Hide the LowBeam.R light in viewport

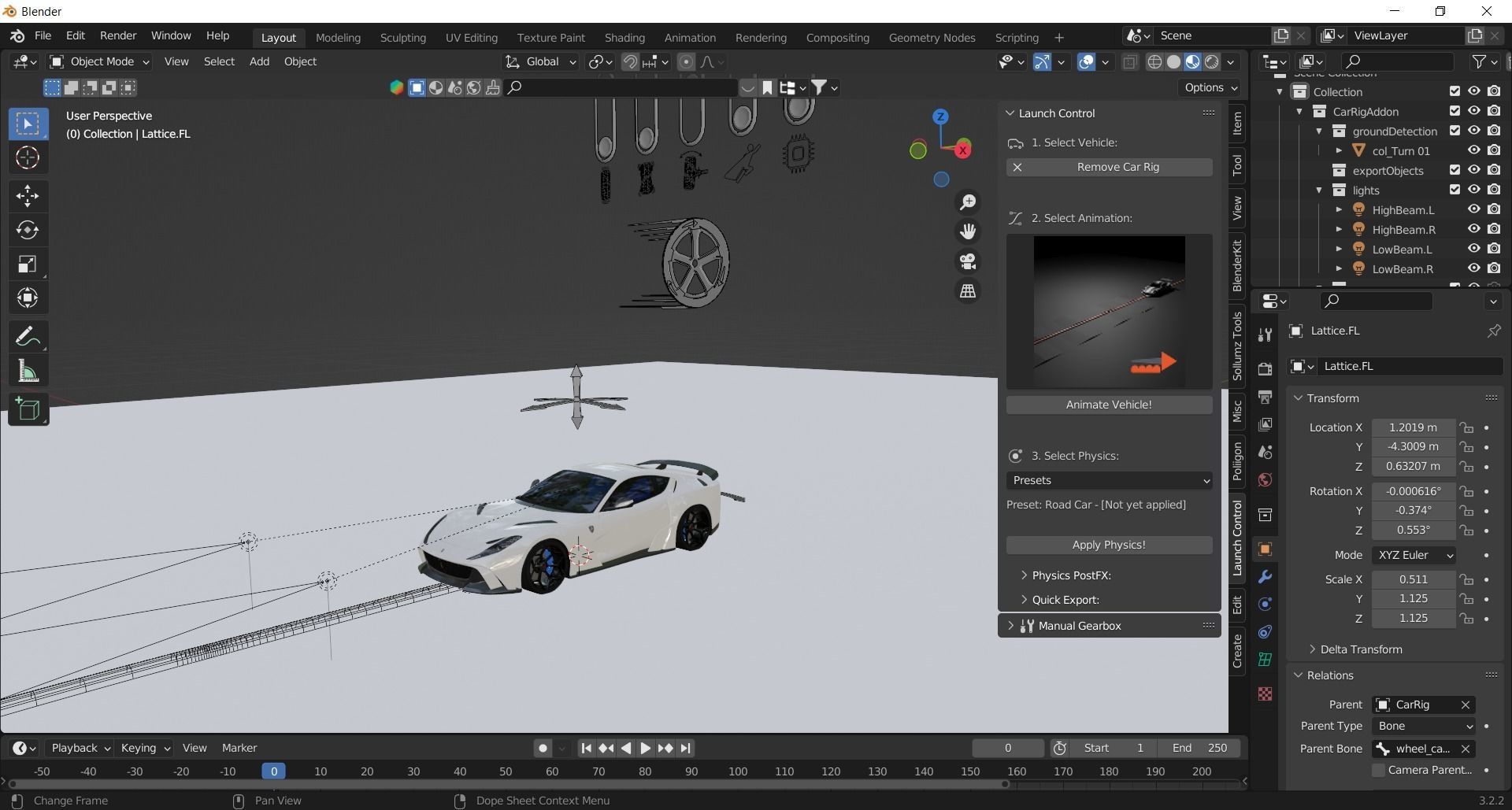pos(1473,269)
